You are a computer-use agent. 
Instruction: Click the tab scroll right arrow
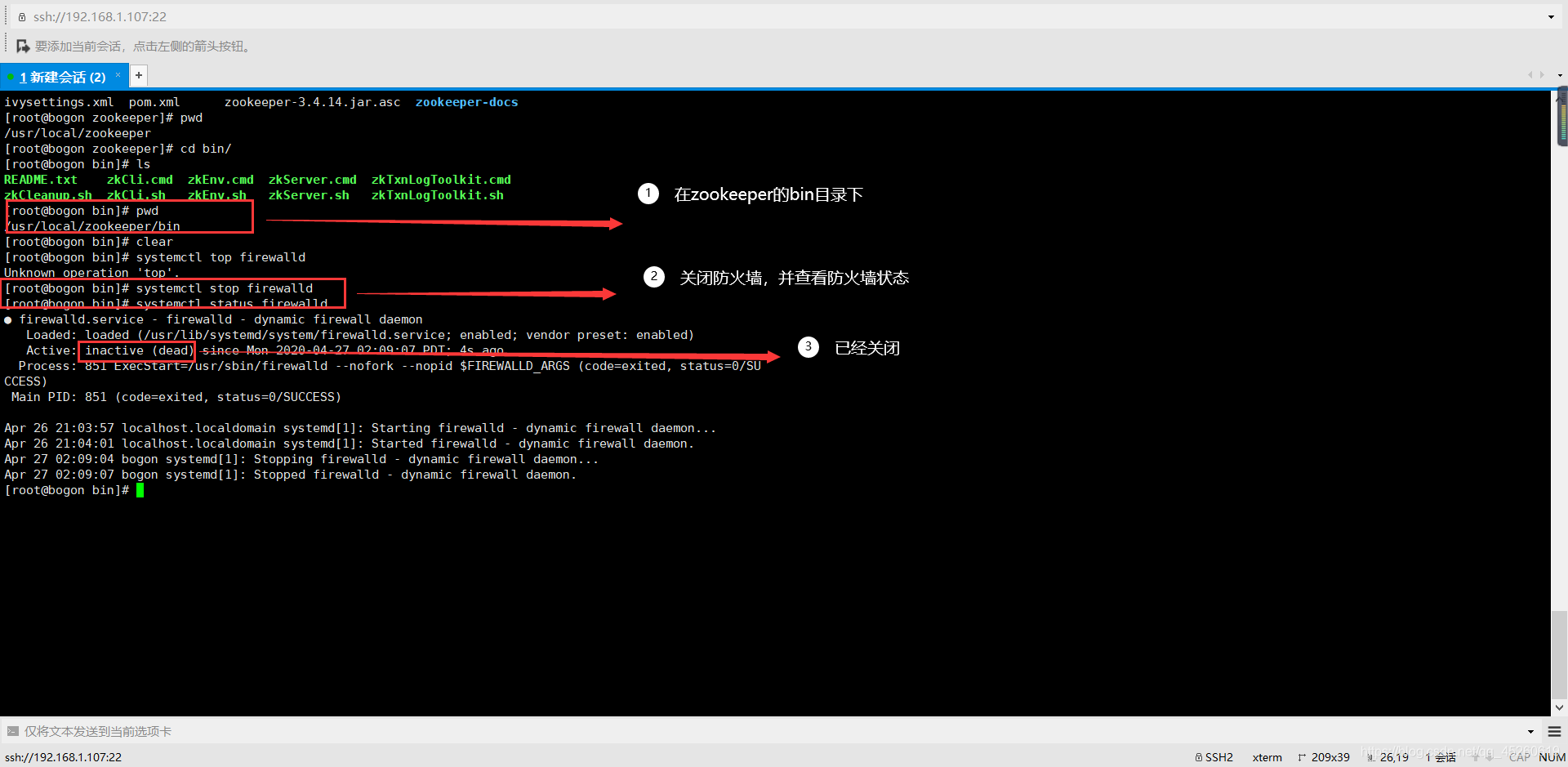pos(1542,75)
